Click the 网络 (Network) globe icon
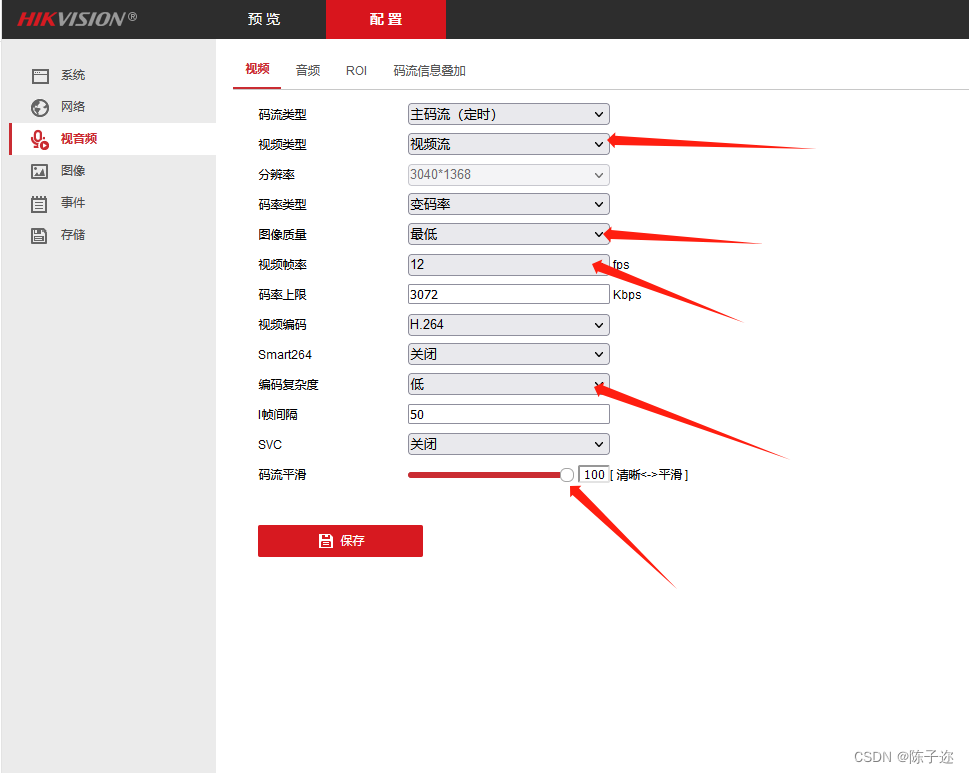This screenshot has height=773, width=969. (x=40, y=108)
